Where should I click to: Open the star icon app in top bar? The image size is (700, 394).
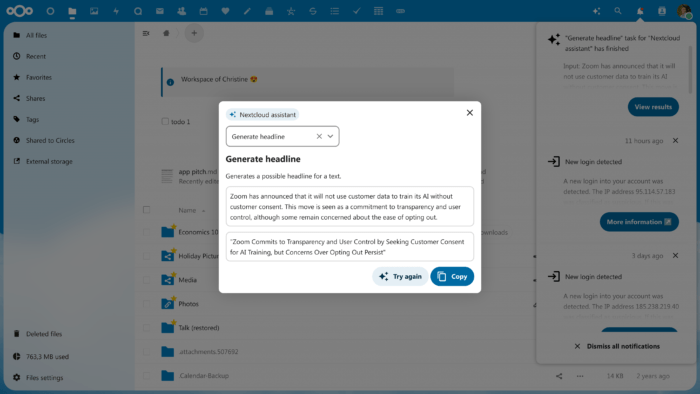pyautogui.click(x=291, y=11)
